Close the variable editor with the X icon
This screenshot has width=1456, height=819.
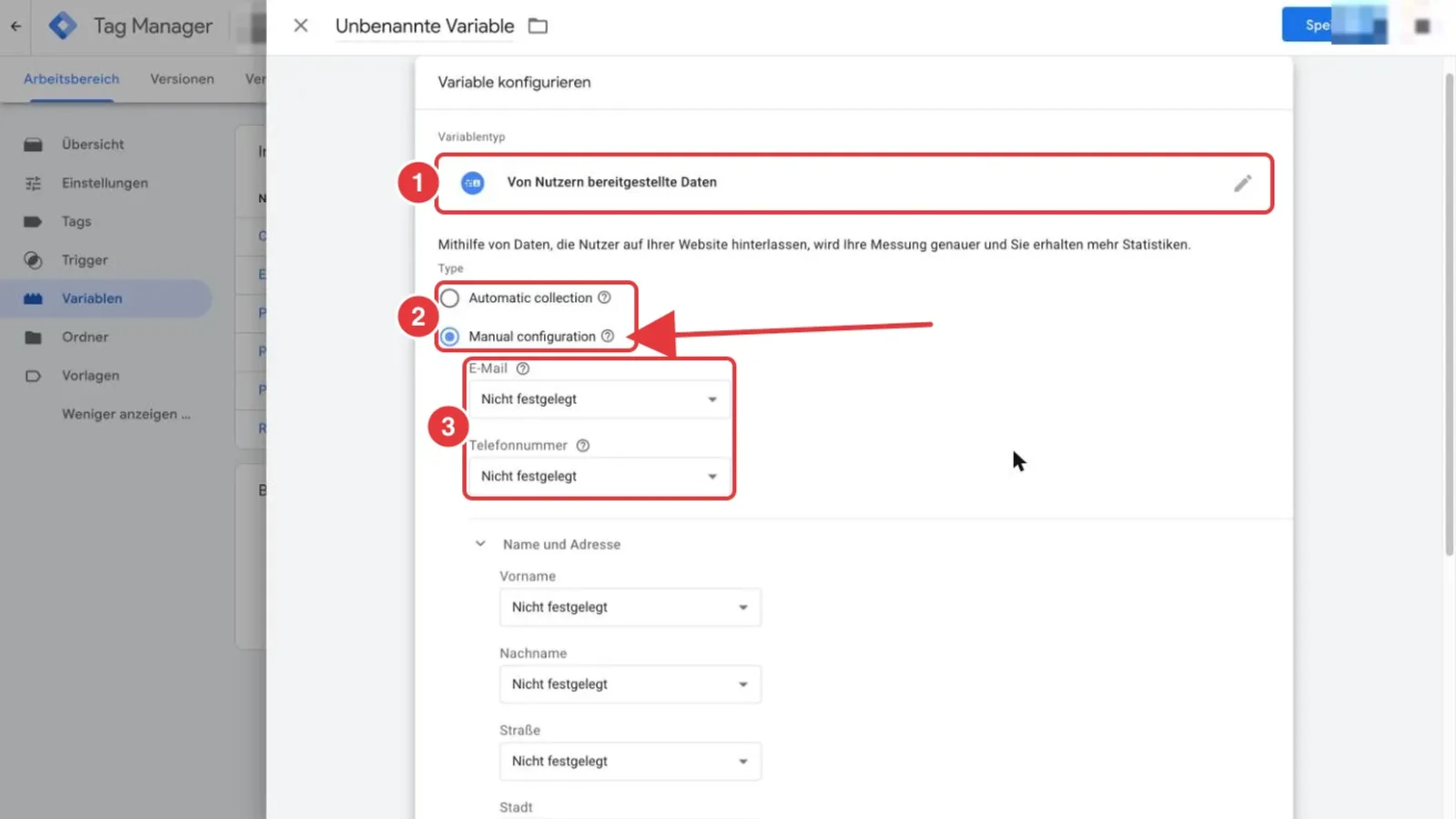300,25
